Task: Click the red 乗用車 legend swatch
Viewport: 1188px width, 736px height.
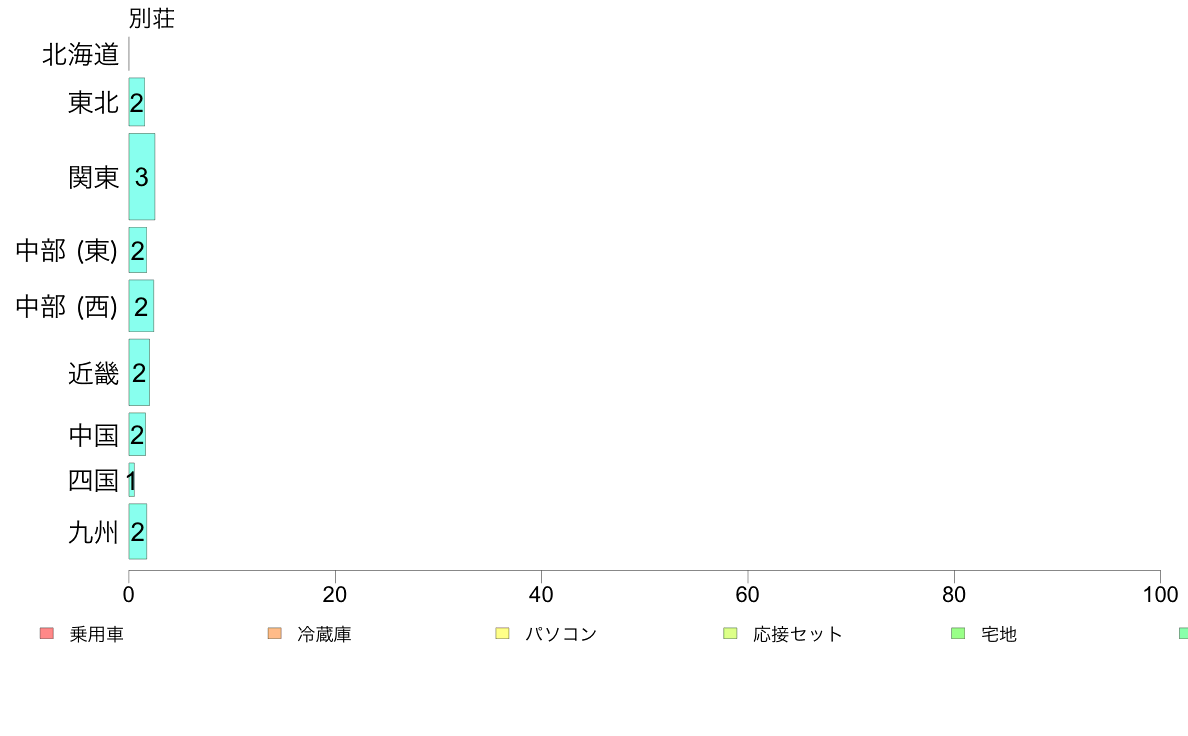Action: point(47,633)
